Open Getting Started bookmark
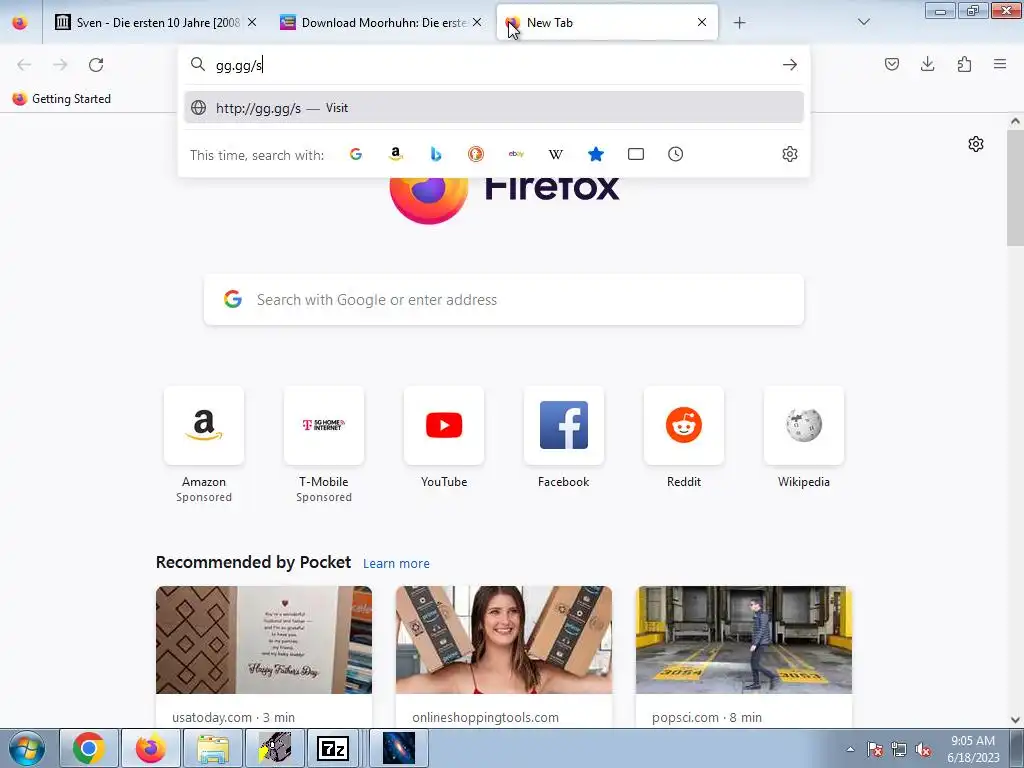This screenshot has height=768, width=1024. 62,99
